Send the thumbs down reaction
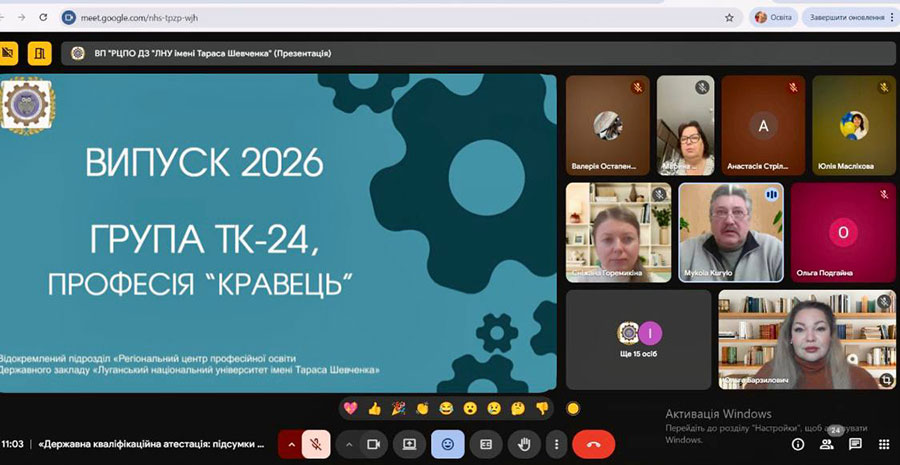The width and height of the screenshot is (900, 465). tap(542, 409)
